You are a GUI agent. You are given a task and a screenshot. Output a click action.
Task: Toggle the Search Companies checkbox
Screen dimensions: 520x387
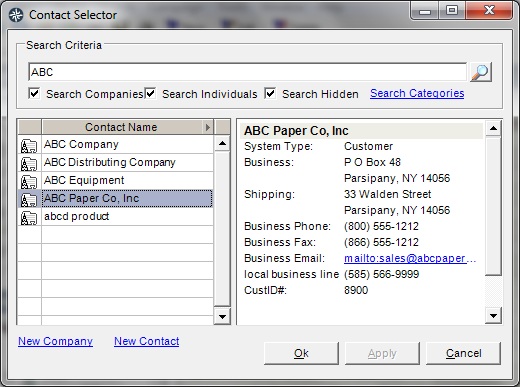tap(34, 93)
